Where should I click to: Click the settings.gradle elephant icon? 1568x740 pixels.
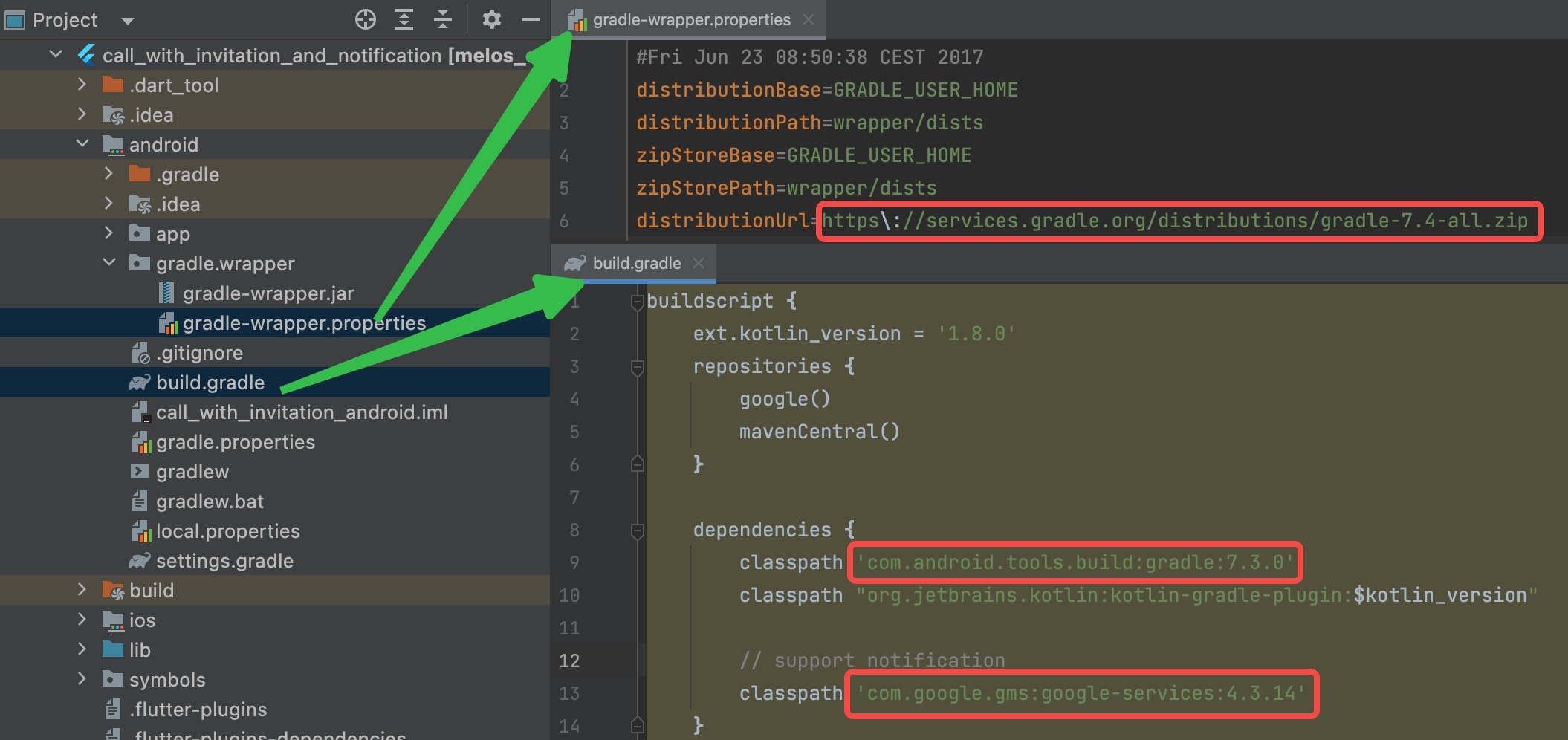point(140,560)
